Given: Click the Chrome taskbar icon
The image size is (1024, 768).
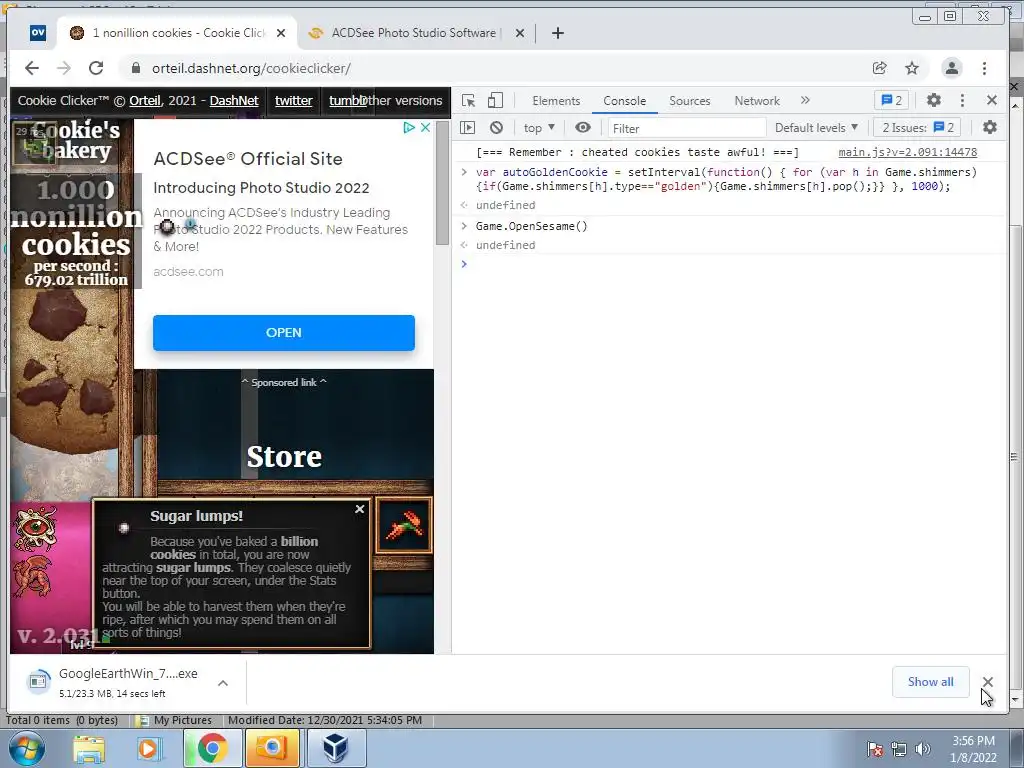Looking at the screenshot, I should [212, 748].
